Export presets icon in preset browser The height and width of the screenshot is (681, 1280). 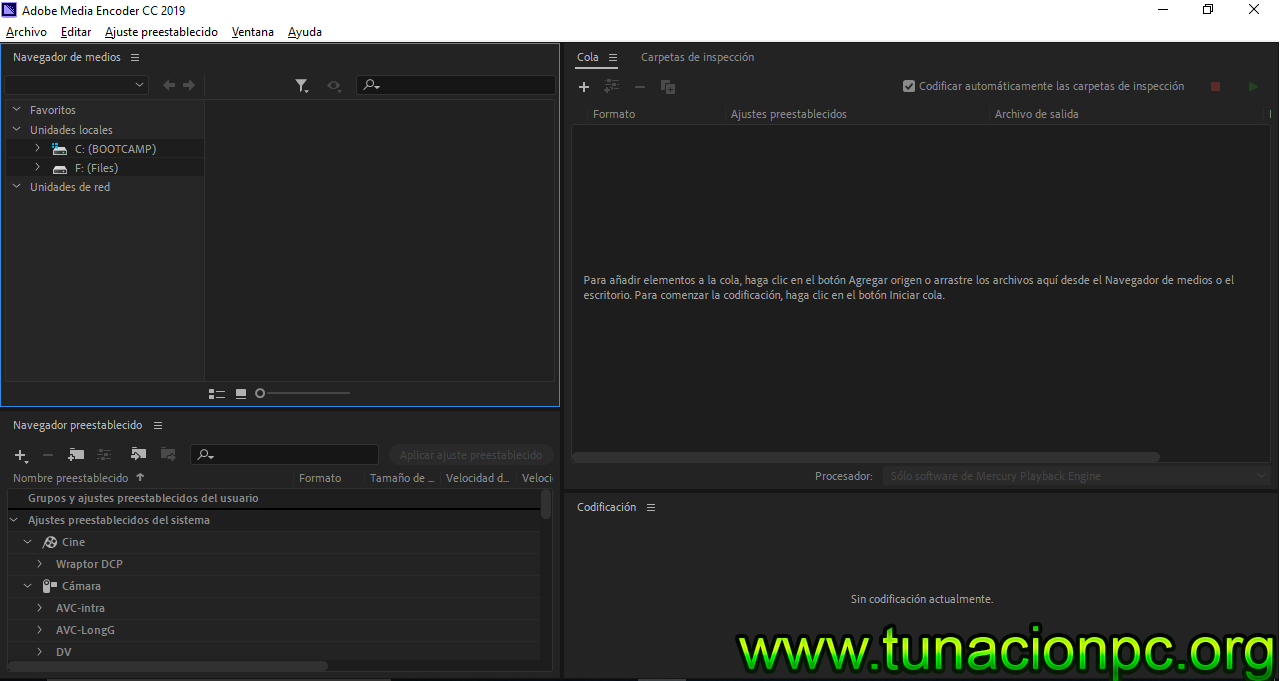coord(168,455)
